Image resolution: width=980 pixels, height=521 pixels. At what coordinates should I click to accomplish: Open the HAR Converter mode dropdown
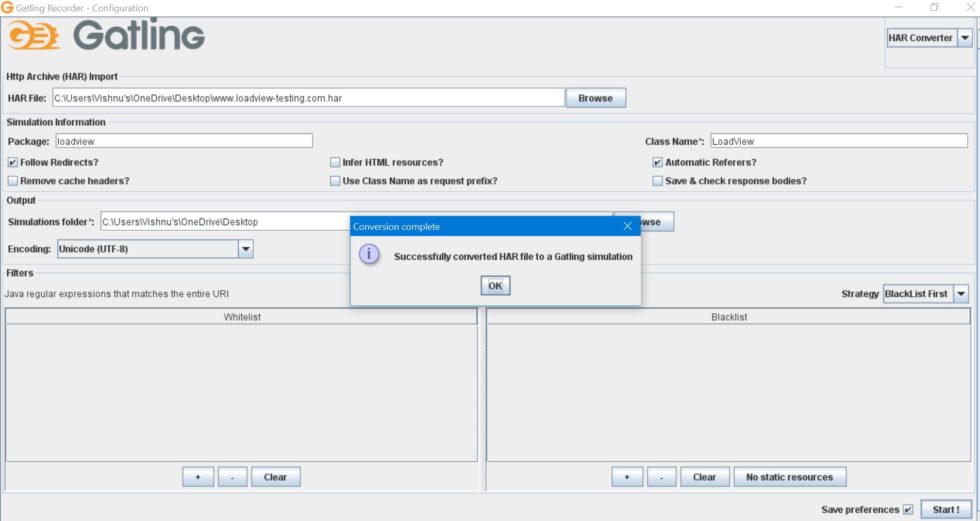pos(964,38)
